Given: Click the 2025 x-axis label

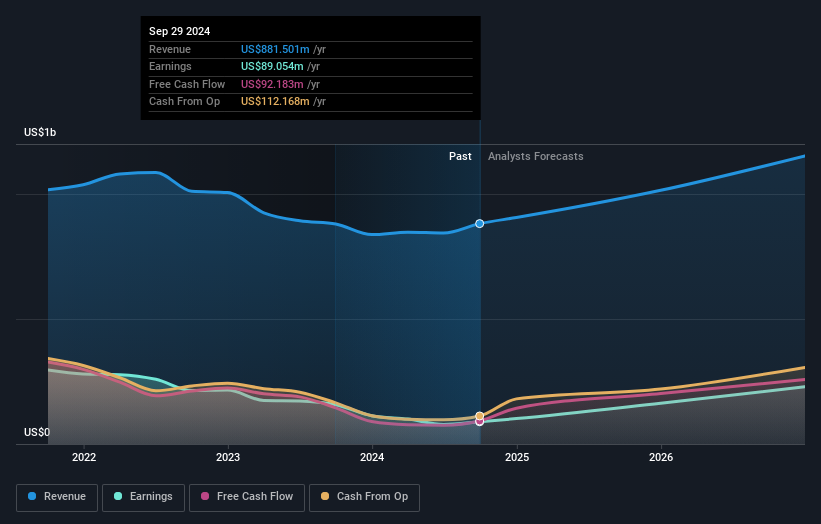Looking at the screenshot, I should pos(517,457).
